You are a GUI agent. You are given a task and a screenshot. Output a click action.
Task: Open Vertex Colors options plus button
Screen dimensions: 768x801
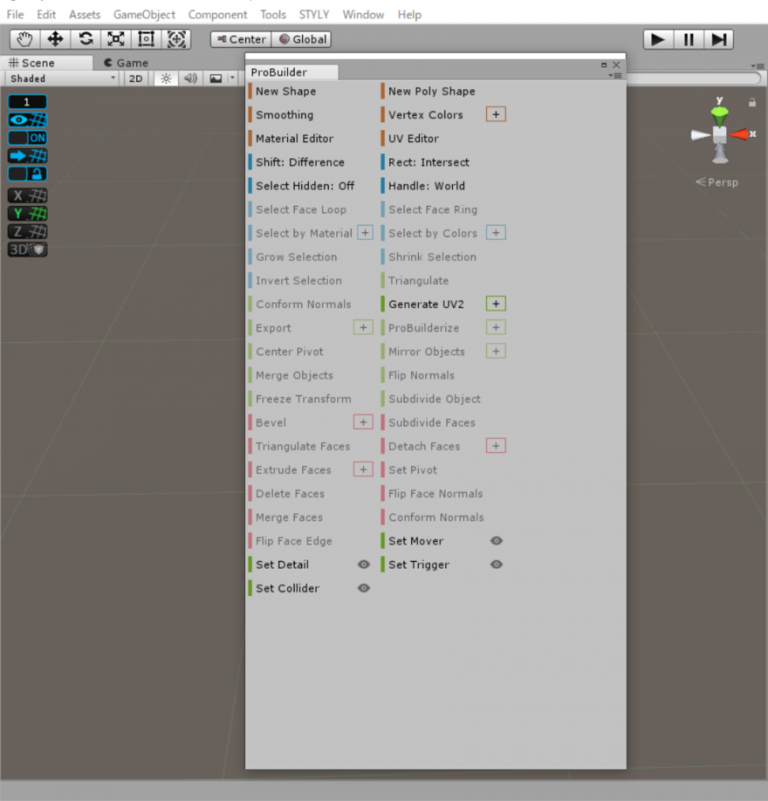496,115
